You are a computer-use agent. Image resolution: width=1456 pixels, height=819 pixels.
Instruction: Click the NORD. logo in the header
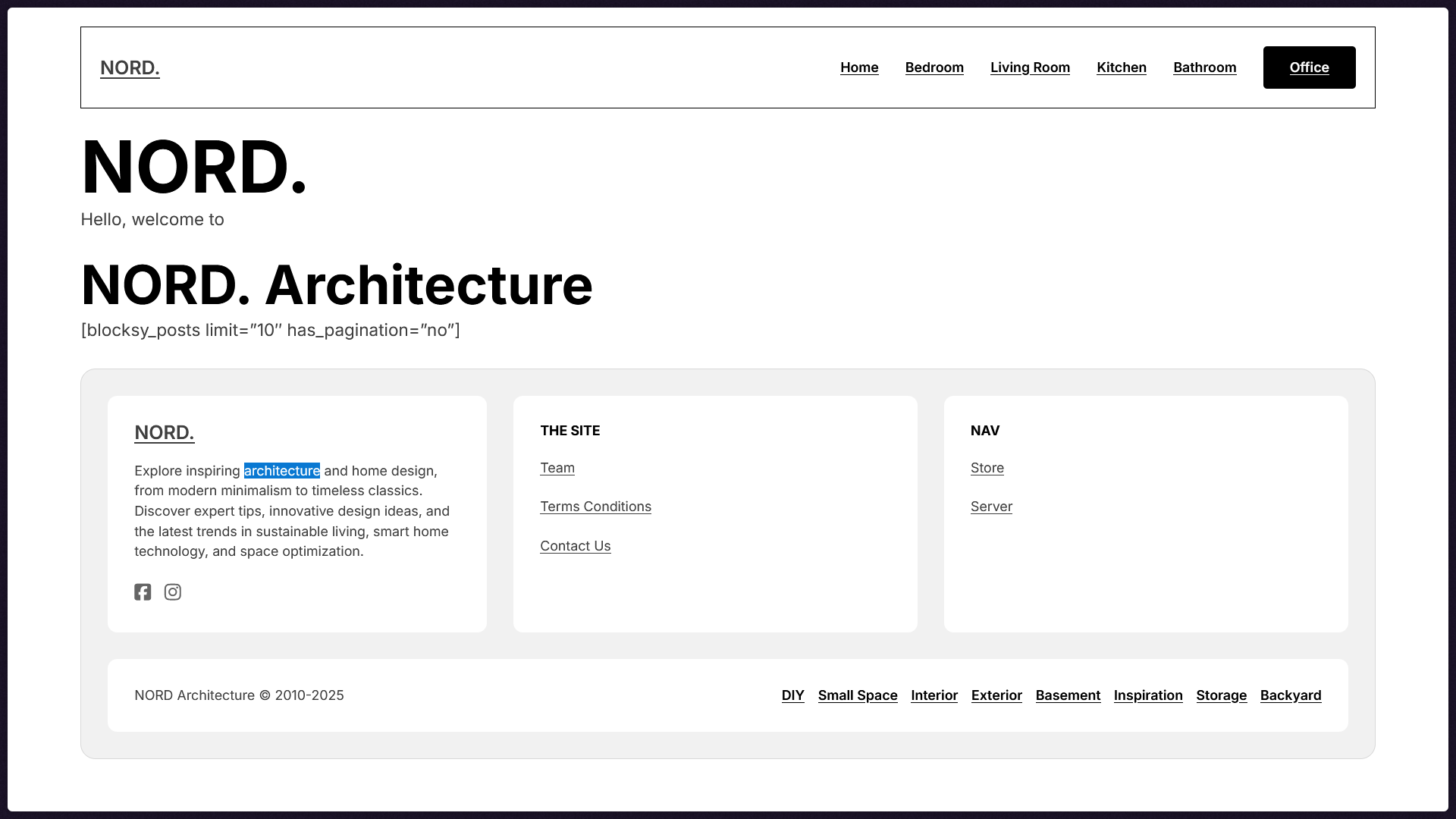point(129,67)
